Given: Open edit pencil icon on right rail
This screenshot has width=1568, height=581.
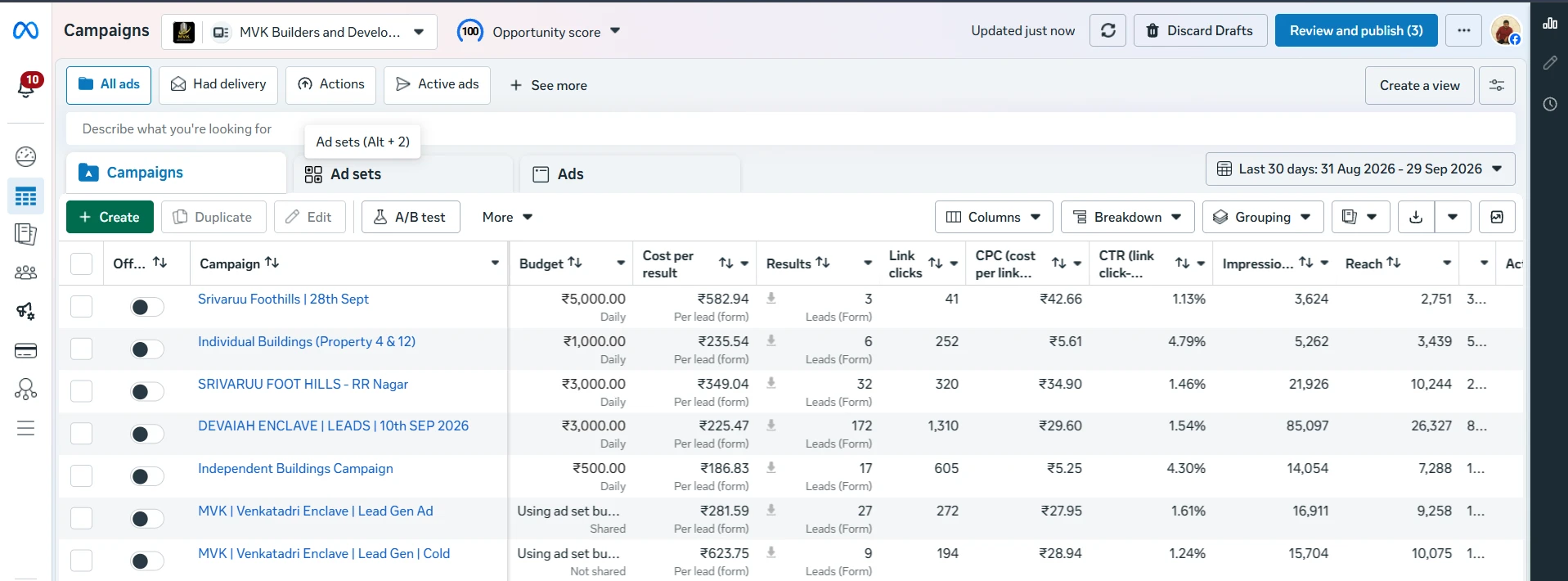Looking at the screenshot, I should [x=1550, y=63].
